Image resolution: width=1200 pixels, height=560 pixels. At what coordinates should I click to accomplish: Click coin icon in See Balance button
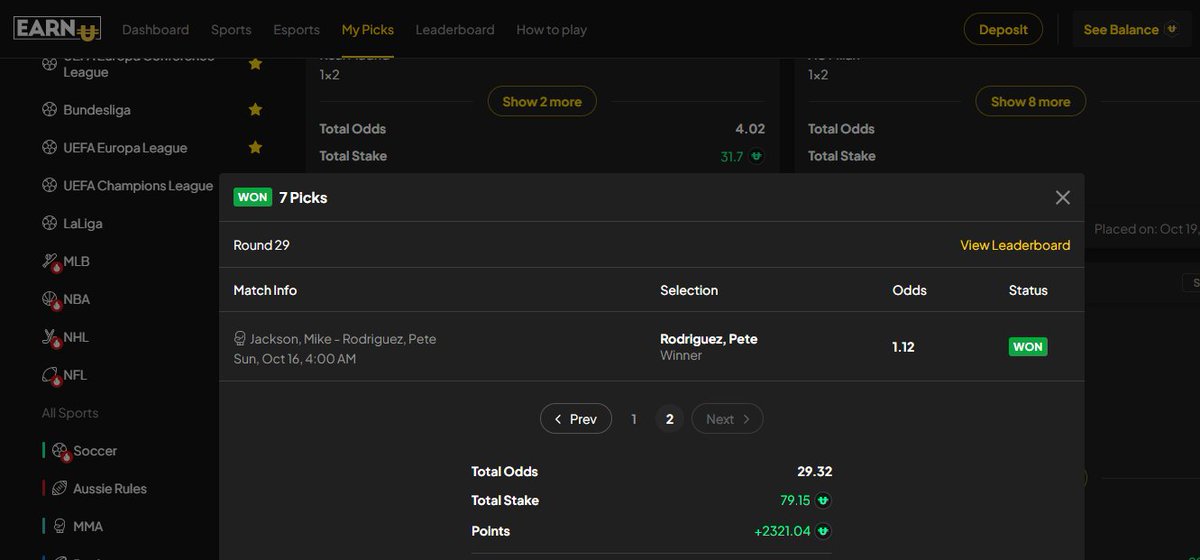click(x=1170, y=29)
